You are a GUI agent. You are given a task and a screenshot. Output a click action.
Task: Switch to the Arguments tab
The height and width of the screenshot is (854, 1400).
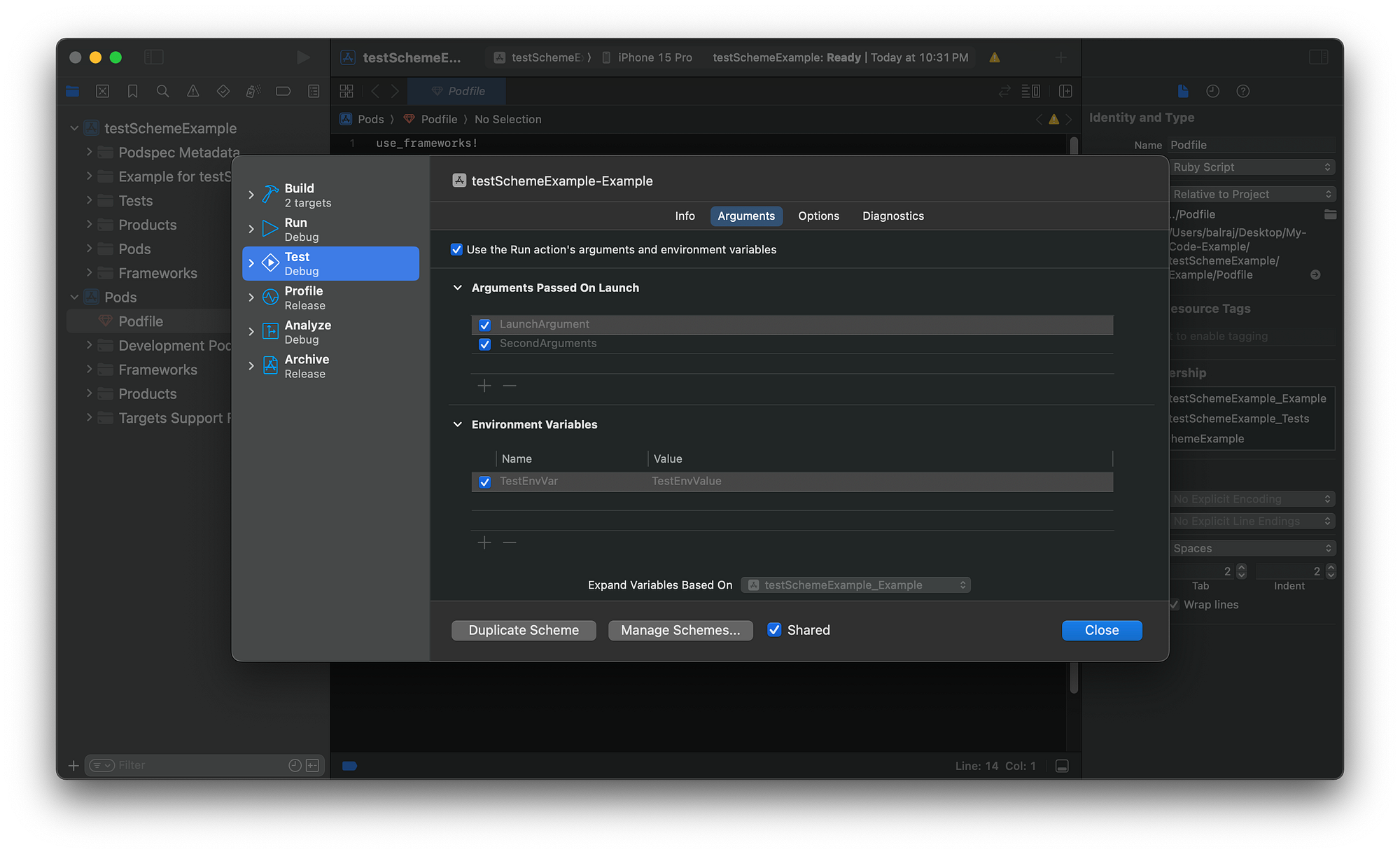tap(746, 216)
